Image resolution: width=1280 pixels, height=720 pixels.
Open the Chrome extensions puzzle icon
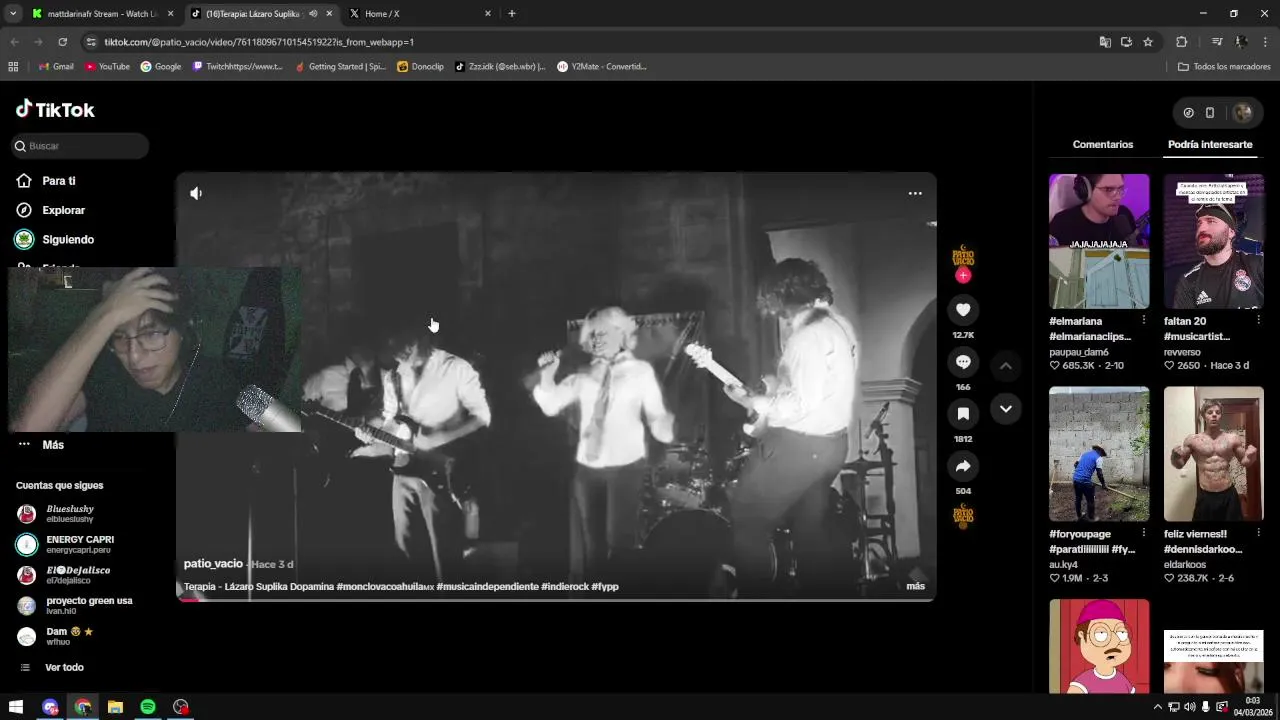tap(1181, 42)
